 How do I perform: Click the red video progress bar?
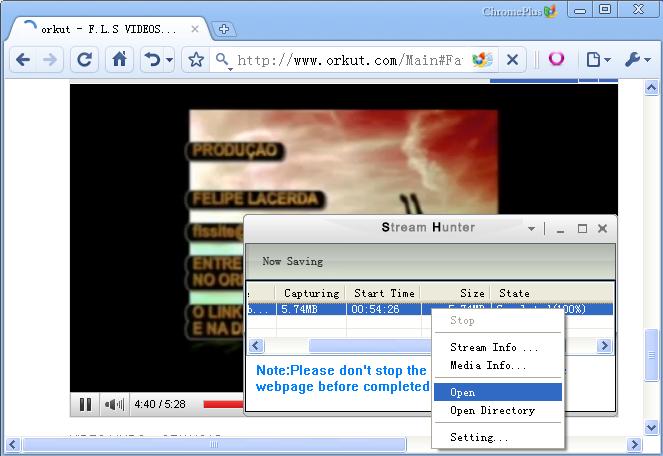(223, 404)
